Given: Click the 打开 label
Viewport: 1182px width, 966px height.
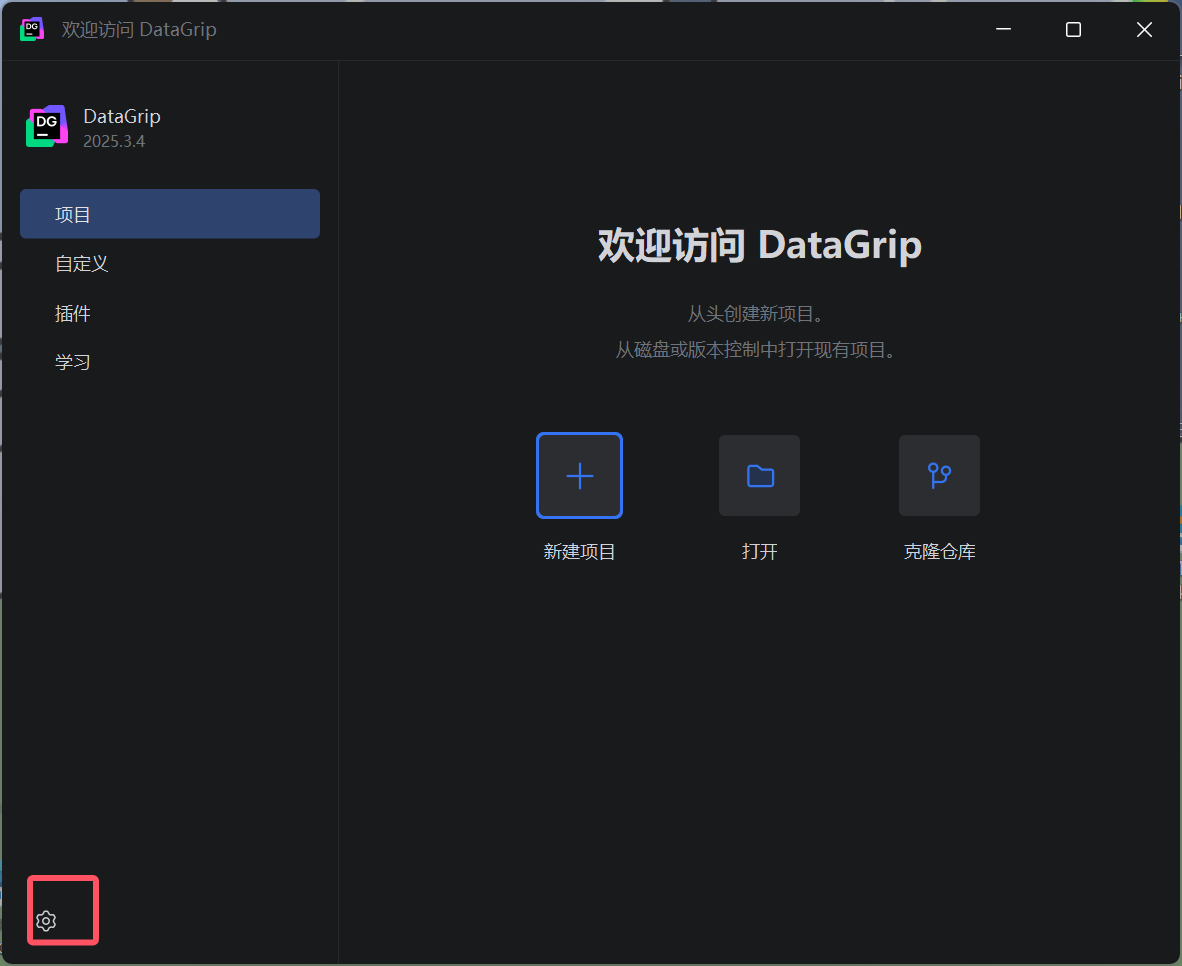Looking at the screenshot, I should 759,552.
